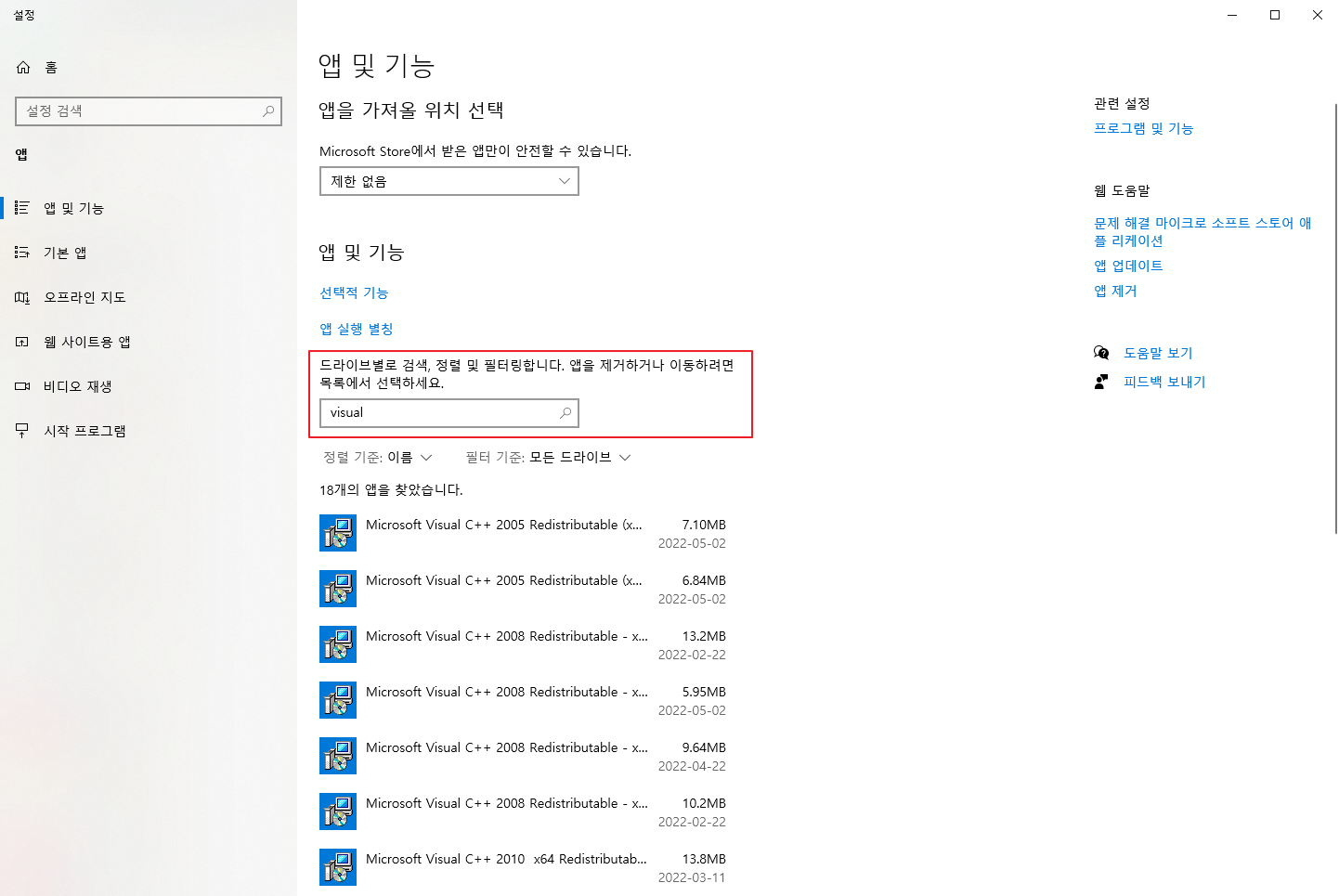Open the 기본 앱 sidebar entry

[x=149, y=253]
